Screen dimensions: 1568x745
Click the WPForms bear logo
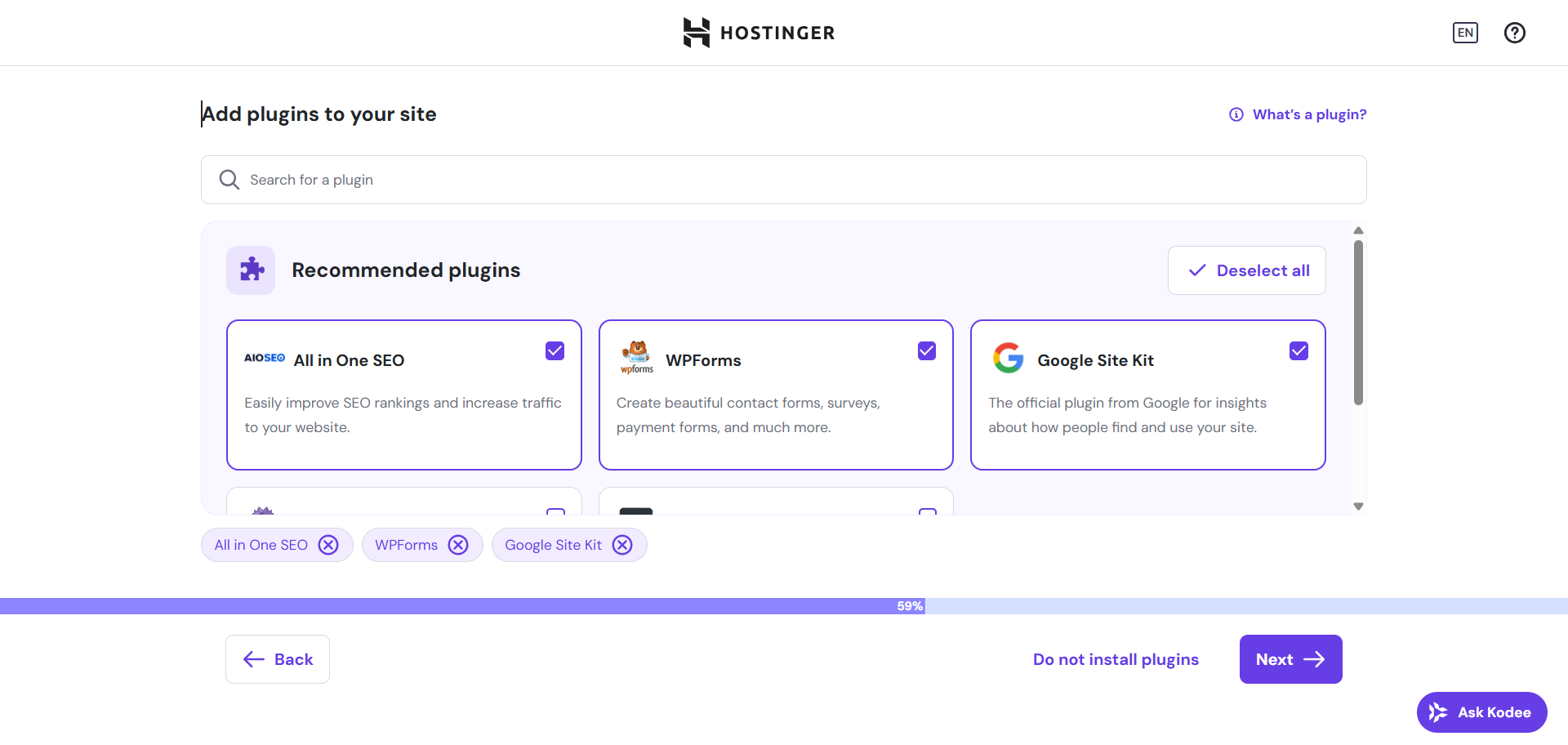coord(637,358)
